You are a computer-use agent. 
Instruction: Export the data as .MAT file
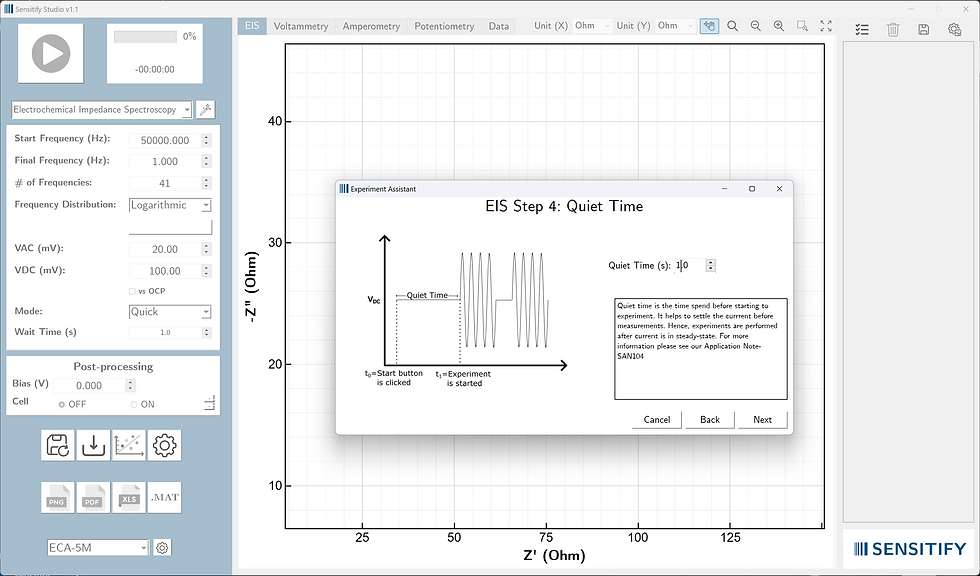pyautogui.click(x=164, y=497)
